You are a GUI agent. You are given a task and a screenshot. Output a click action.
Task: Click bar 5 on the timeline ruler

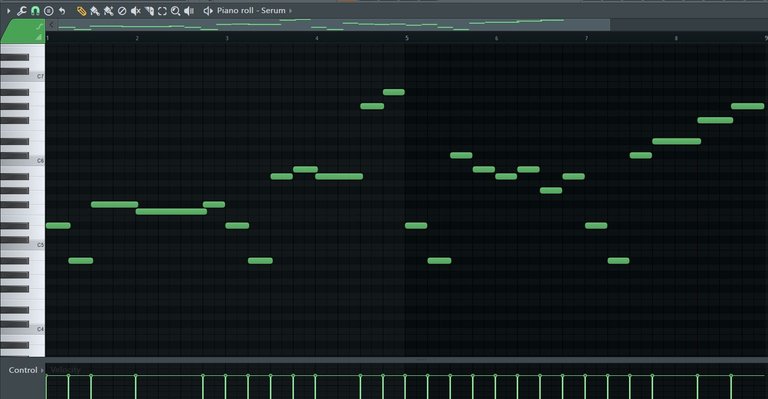coord(407,38)
